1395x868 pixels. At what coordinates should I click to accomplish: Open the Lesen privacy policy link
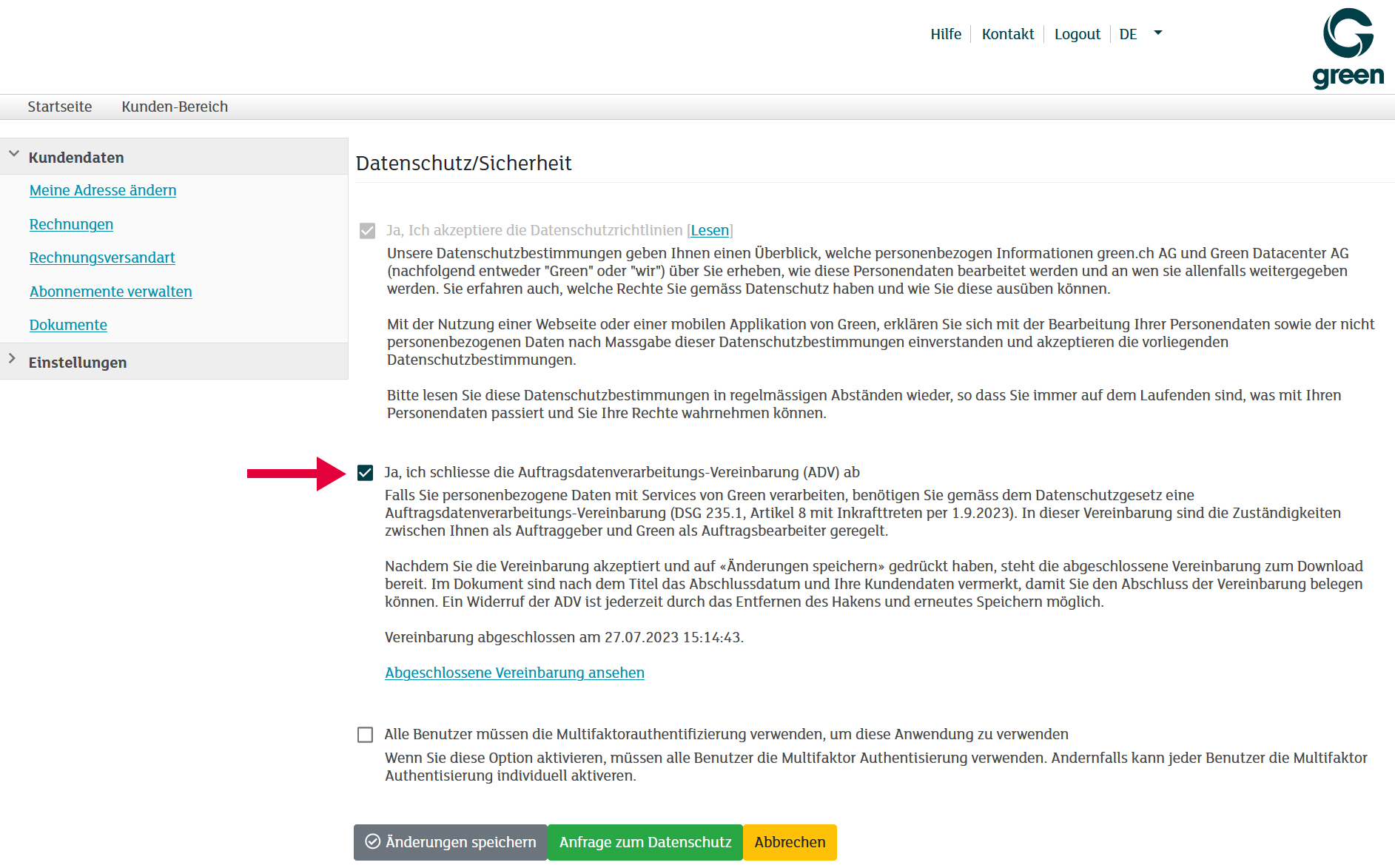pyautogui.click(x=709, y=230)
